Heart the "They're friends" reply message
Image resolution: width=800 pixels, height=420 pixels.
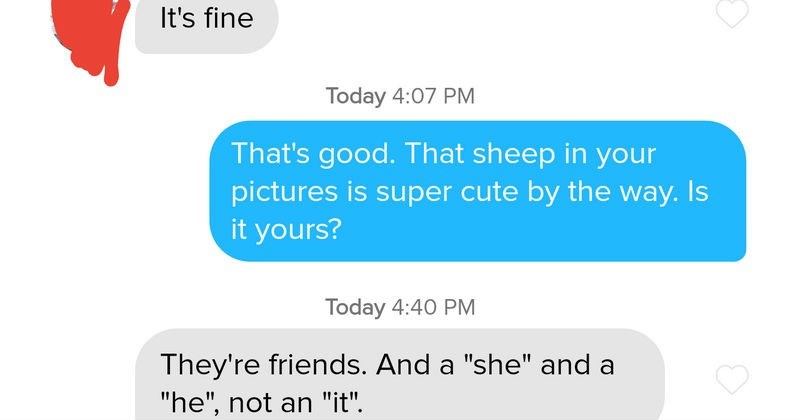coord(733,378)
